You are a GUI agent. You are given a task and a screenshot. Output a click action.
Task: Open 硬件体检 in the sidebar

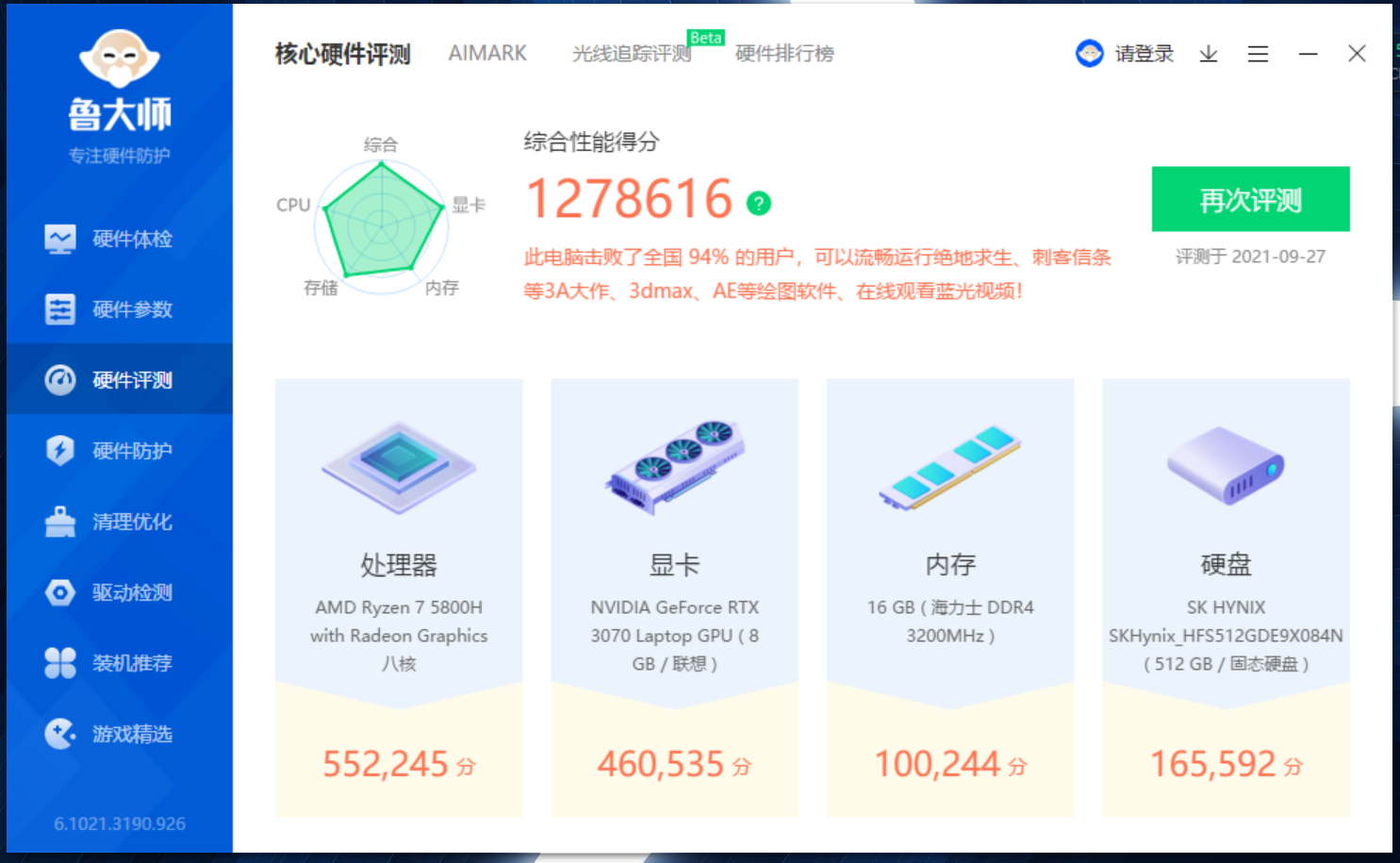[120, 239]
